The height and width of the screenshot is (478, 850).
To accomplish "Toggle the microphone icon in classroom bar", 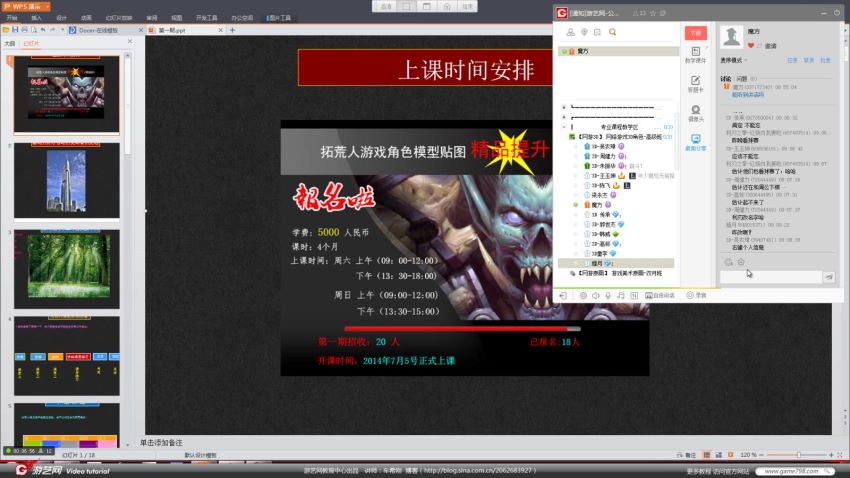I will pyautogui.click(x=608, y=295).
